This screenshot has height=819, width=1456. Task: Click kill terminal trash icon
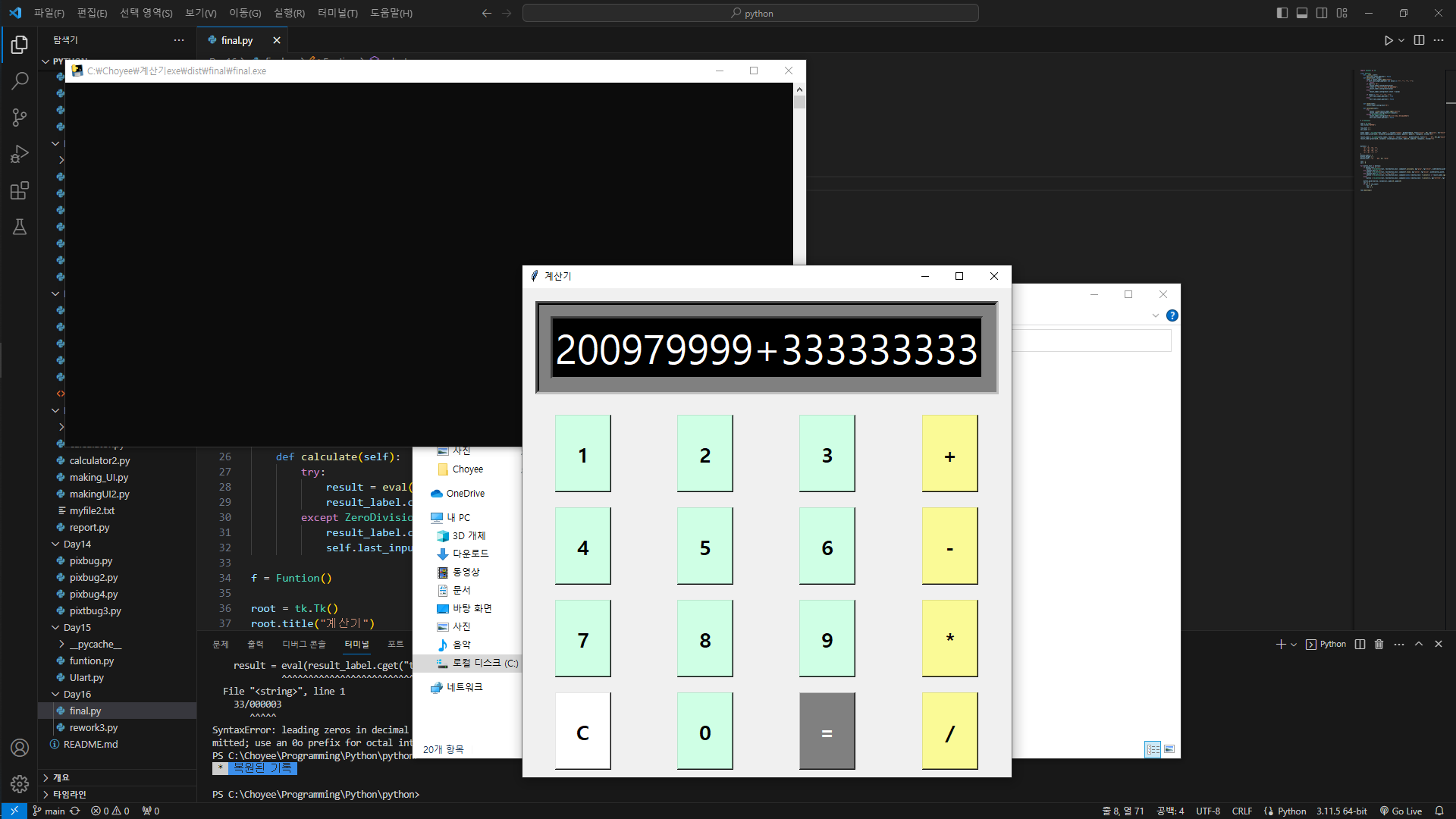1379,644
